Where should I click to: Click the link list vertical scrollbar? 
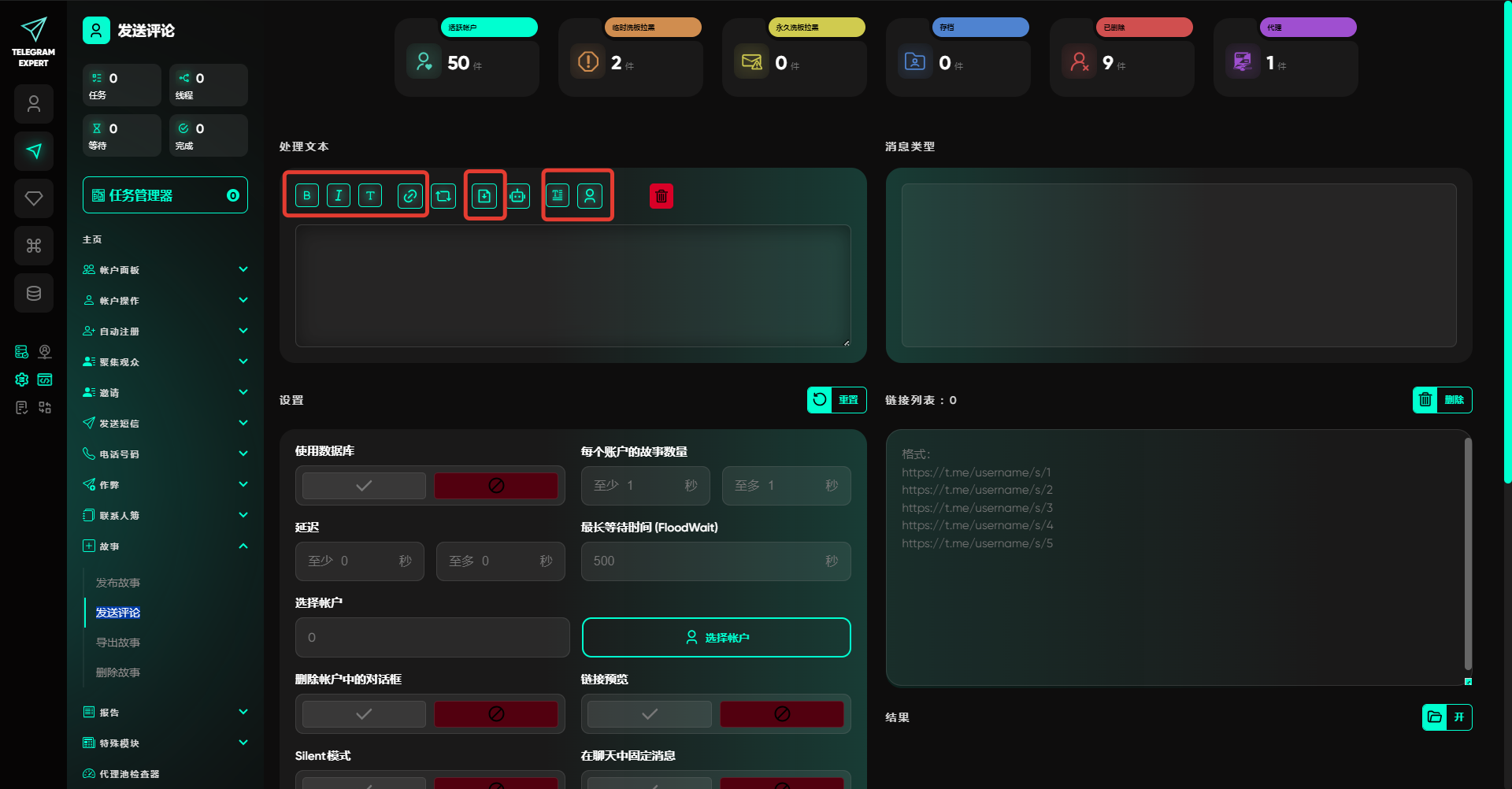(1467, 551)
